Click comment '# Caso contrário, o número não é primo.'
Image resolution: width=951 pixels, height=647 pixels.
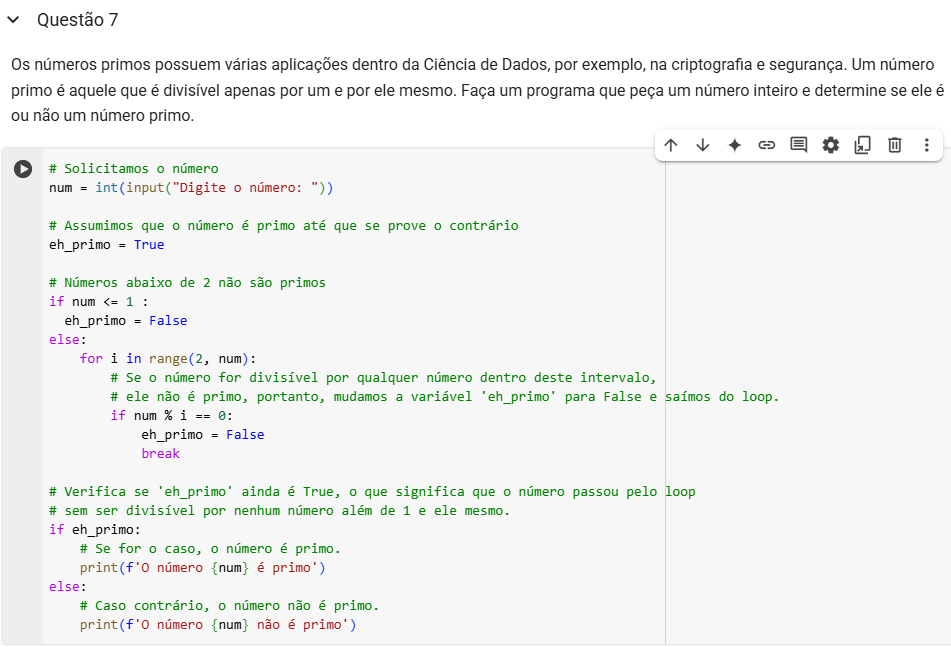pos(229,606)
